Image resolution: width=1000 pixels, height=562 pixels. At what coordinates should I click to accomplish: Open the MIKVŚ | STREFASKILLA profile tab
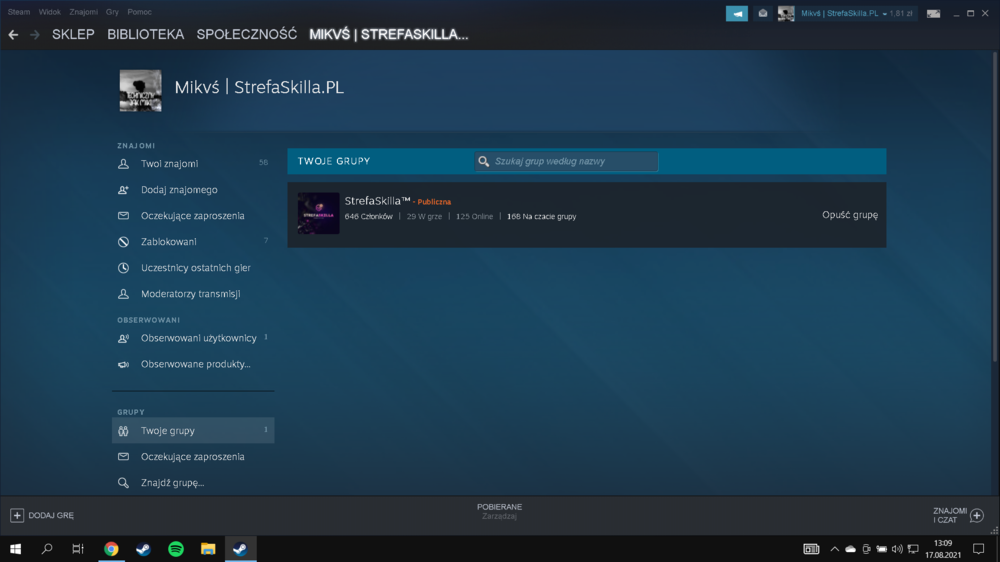tap(388, 34)
